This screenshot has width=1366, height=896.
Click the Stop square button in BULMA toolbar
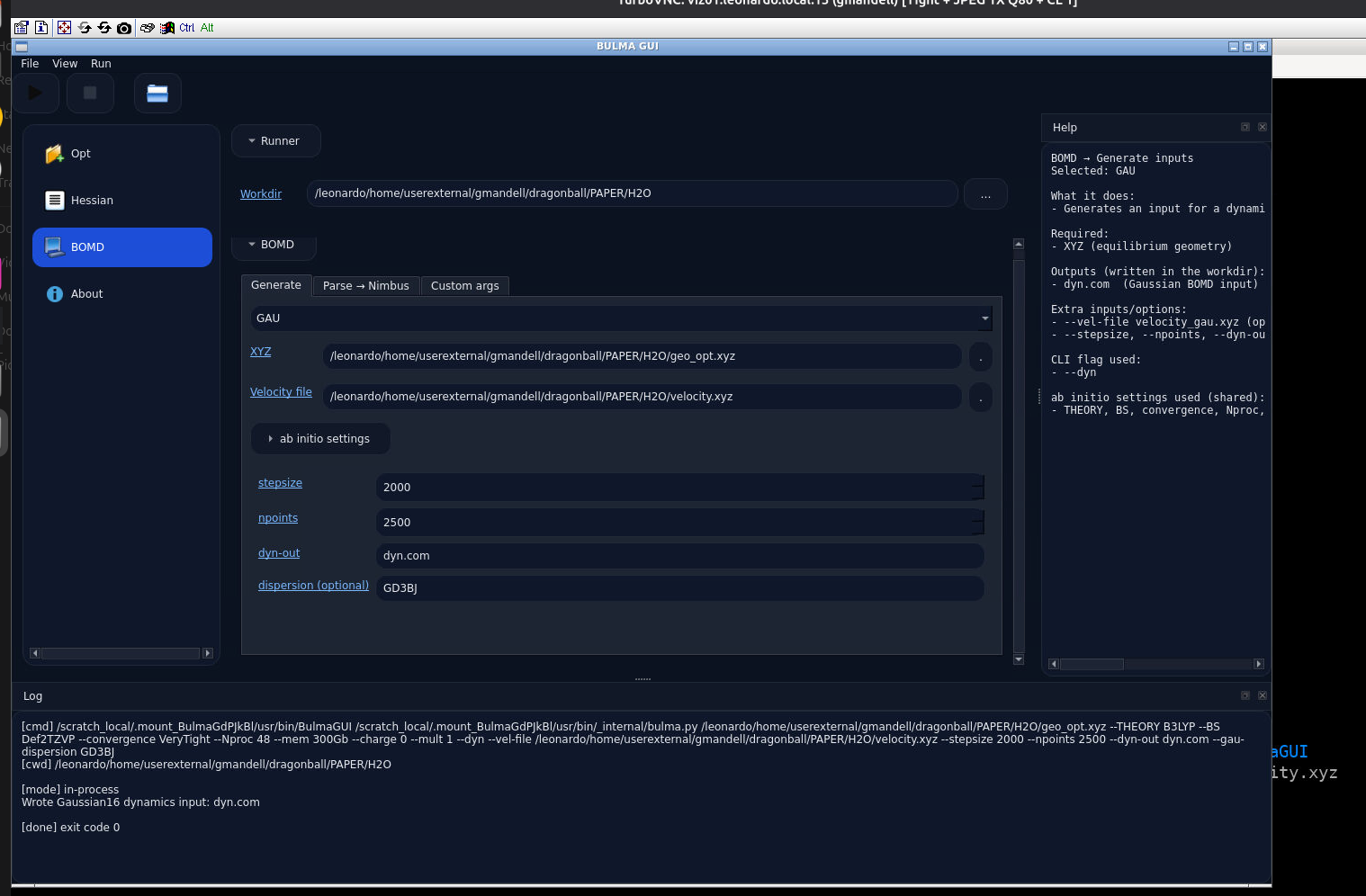90,93
